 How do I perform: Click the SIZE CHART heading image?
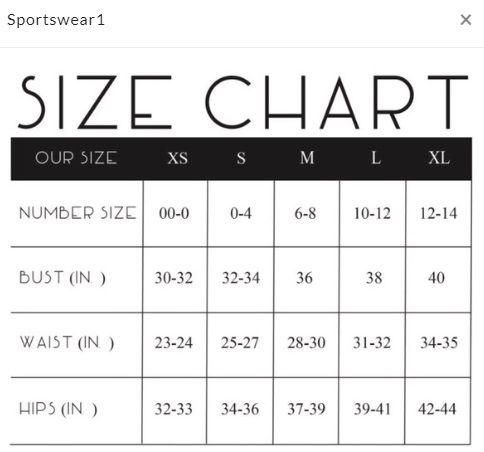243,102
